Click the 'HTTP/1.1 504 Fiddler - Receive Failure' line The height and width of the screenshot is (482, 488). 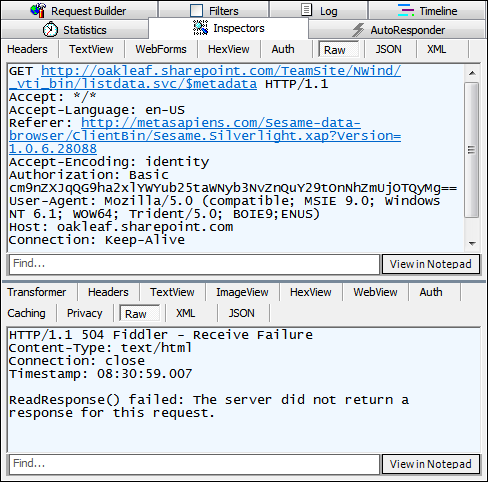[161, 335]
